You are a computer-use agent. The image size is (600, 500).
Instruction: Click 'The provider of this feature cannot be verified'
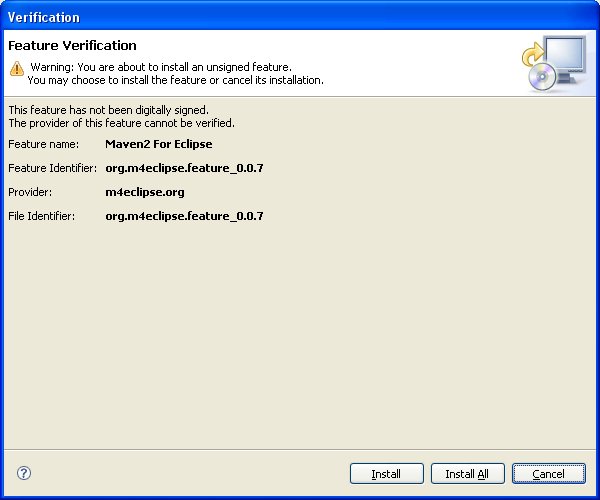tap(121, 123)
